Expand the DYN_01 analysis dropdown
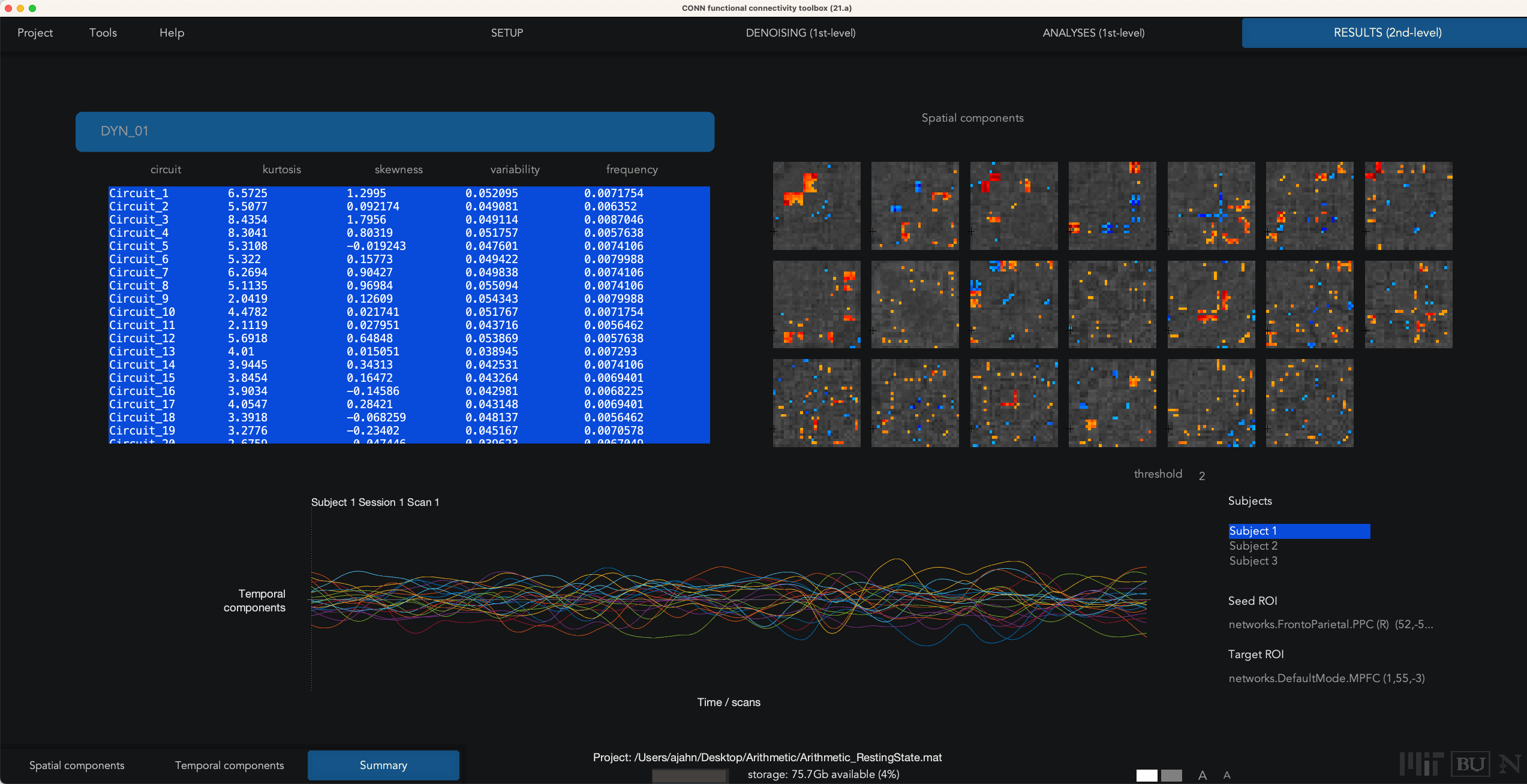 tap(395, 131)
